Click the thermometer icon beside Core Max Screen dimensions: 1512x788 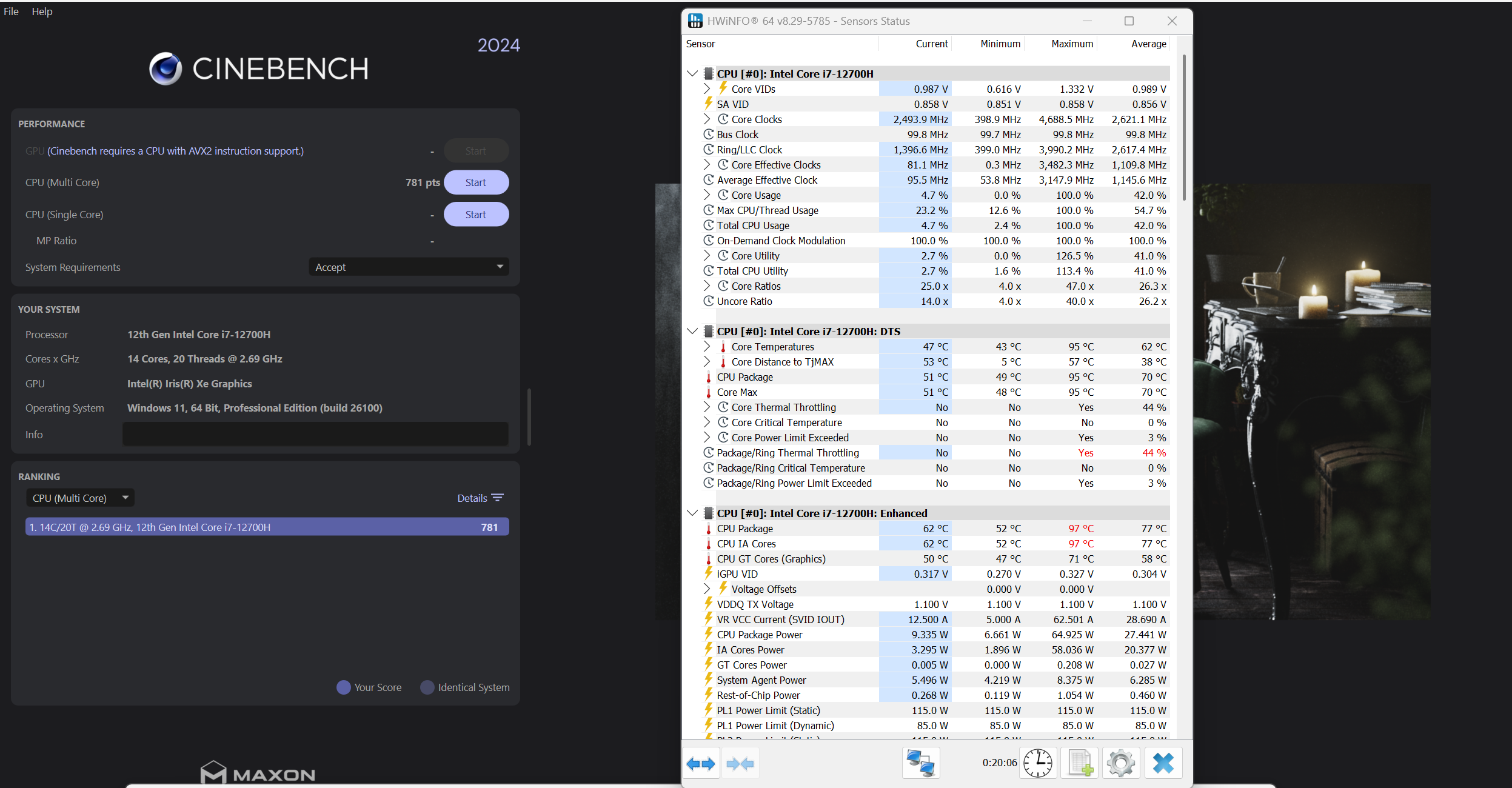pyautogui.click(x=708, y=392)
